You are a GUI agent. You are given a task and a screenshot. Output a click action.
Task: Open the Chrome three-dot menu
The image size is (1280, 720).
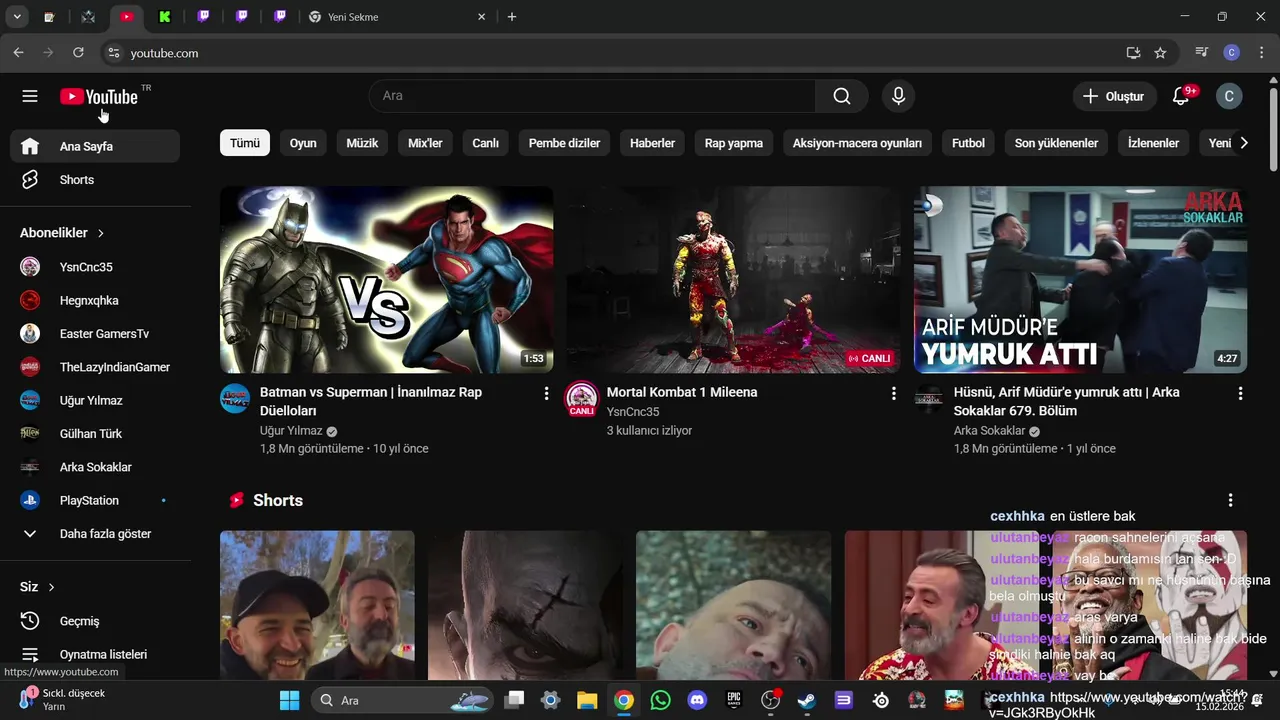tap(1261, 53)
